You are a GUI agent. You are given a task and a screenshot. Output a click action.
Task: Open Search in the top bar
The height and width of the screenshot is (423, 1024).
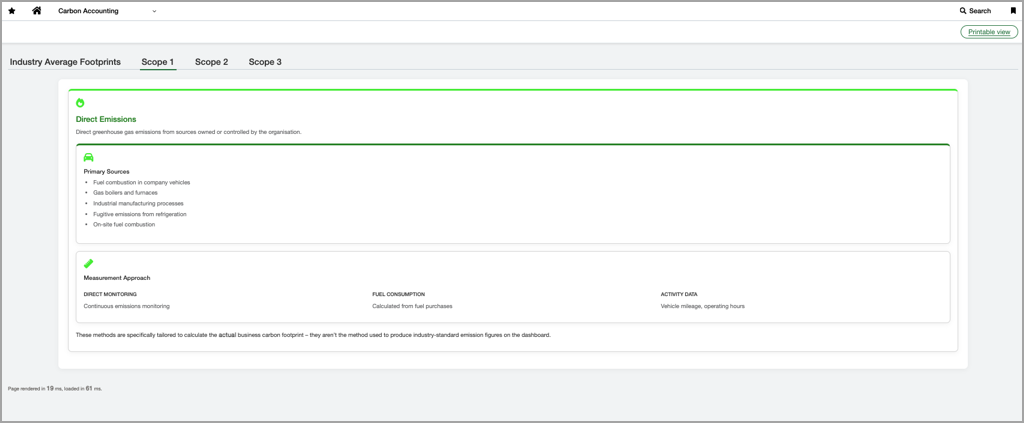coord(975,11)
